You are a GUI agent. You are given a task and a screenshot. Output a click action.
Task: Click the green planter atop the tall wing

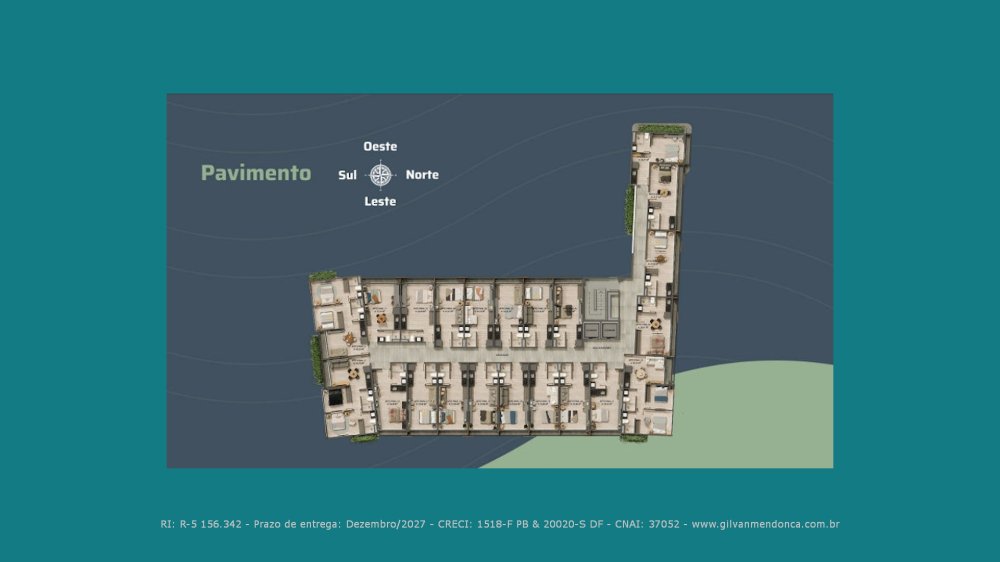[x=659, y=129]
